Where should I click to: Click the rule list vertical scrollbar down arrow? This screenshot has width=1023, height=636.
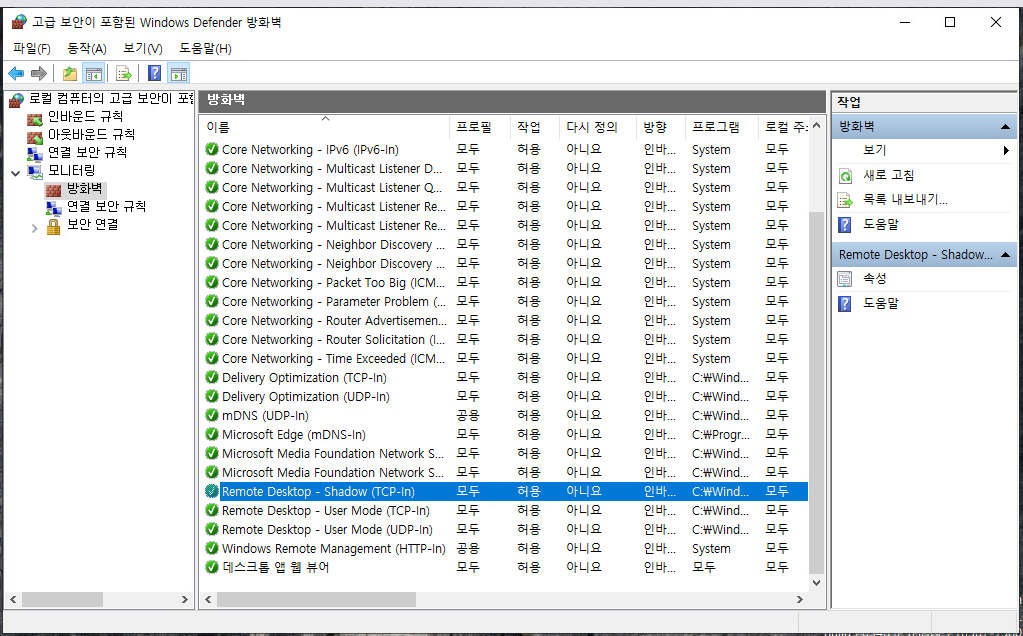tap(816, 583)
